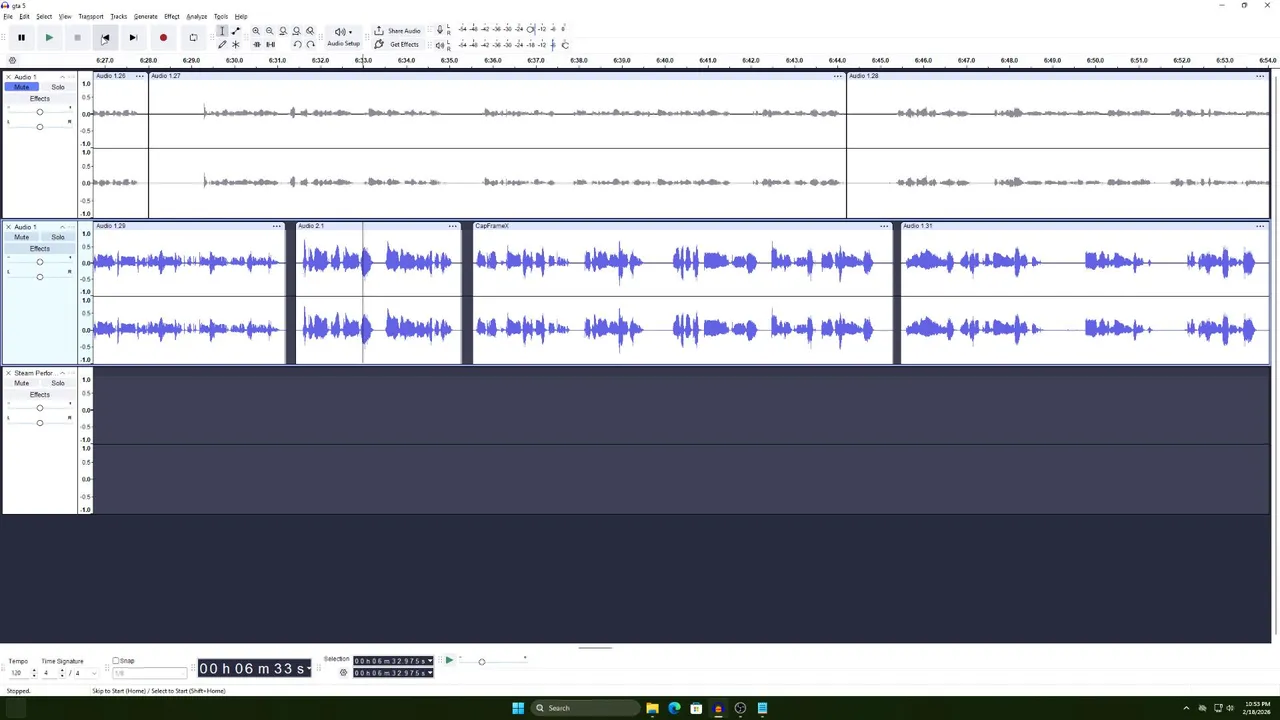Solo the first Audio 1 track
Viewport: 1280px width, 720px height.
point(58,87)
